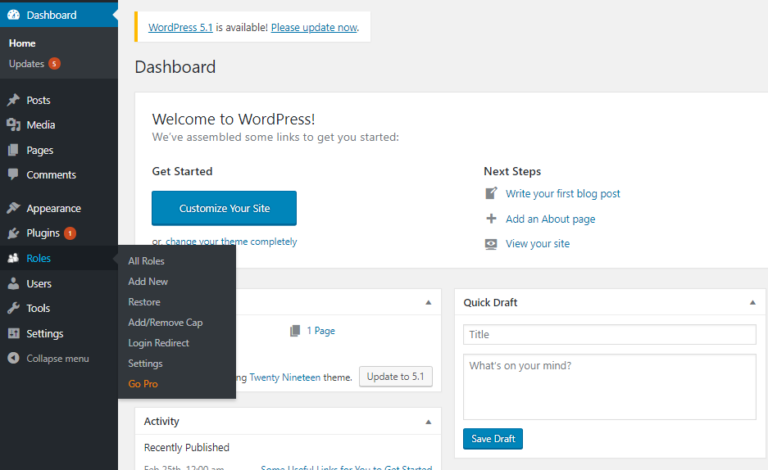Click the pencil icon beside Write your first blog post
The image size is (768, 470).
491,193
